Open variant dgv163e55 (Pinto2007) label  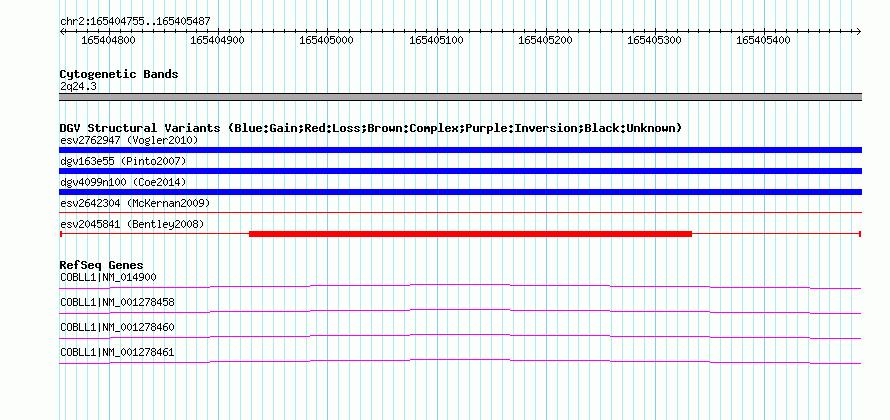click(123, 161)
